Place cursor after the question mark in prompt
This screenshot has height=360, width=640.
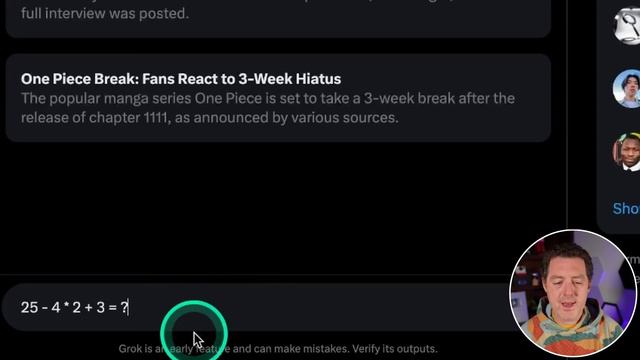coord(129,307)
